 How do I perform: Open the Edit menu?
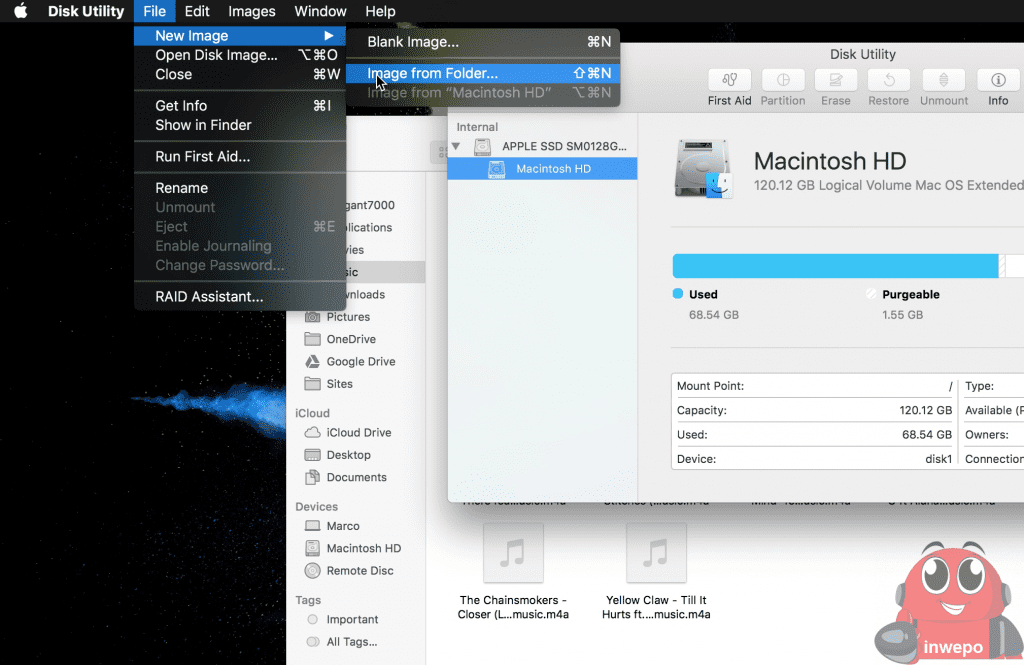pos(197,11)
